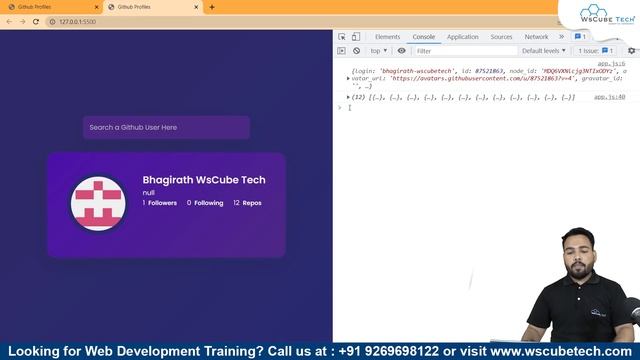This screenshot has width=640, height=360.
Task: Switch to the Elements tab
Action: (387, 37)
